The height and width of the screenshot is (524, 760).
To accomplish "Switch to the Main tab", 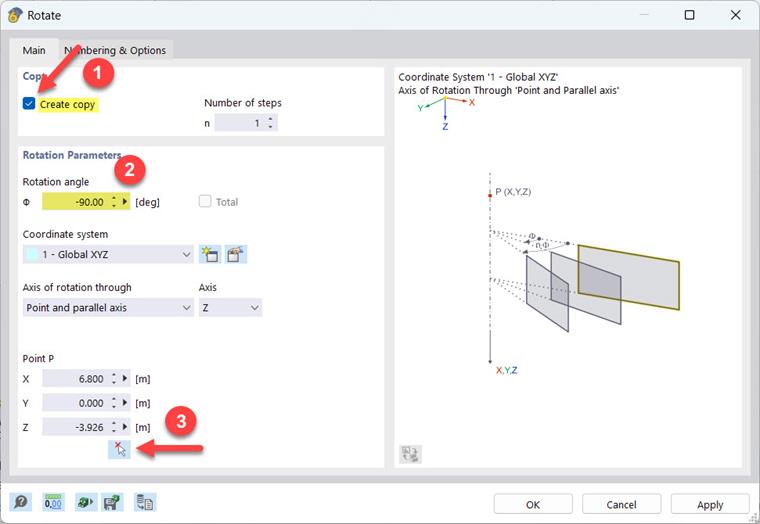I will (34, 50).
